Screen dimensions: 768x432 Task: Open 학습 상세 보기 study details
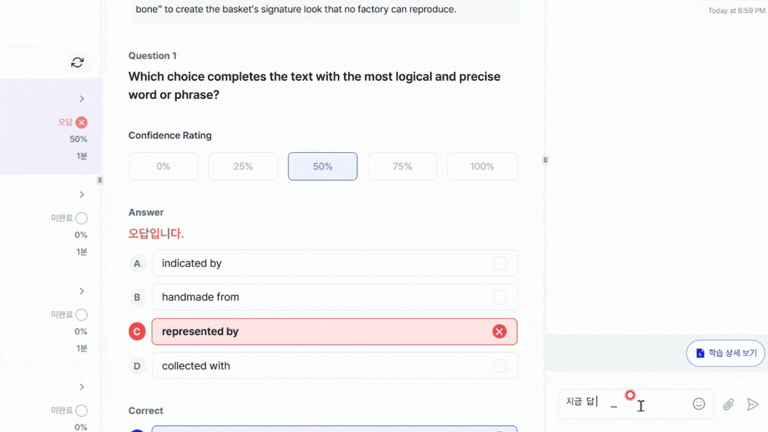(x=726, y=353)
